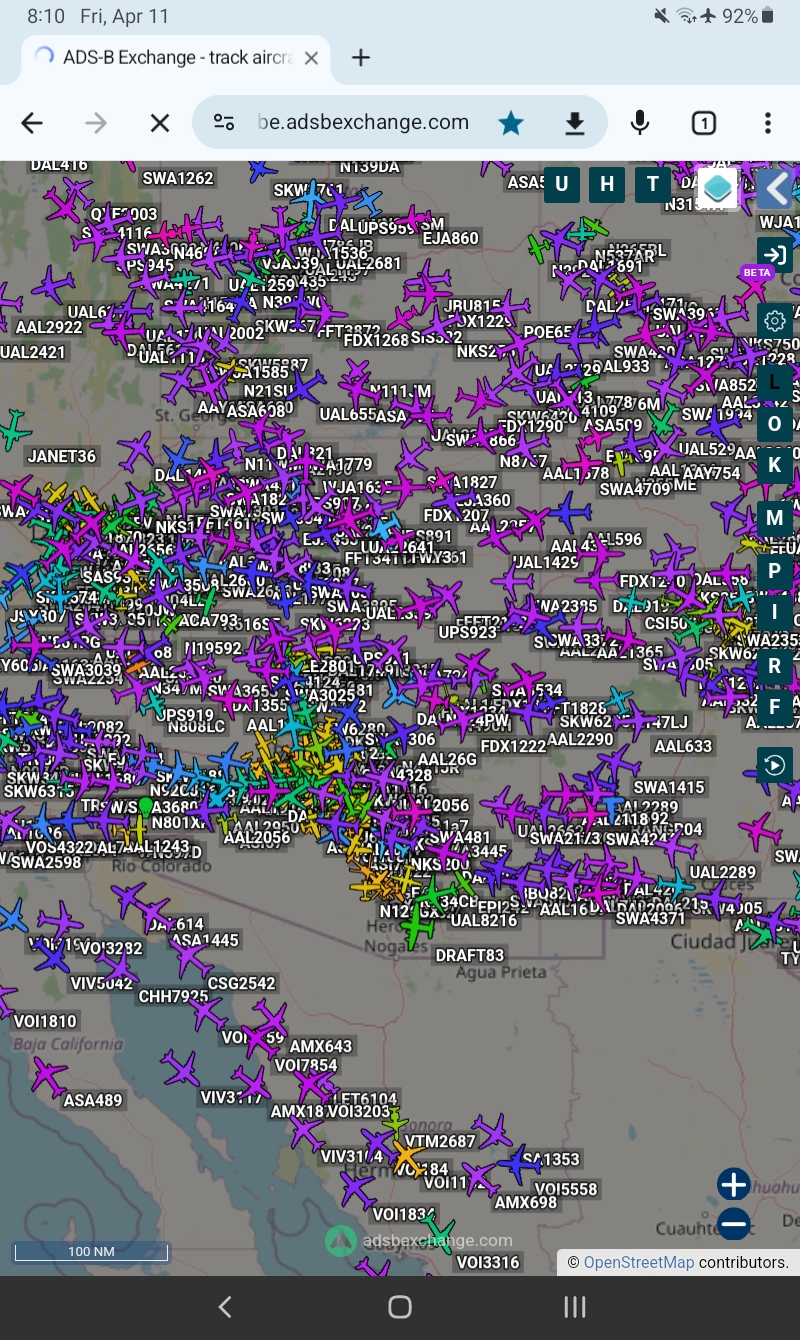Toggle the K map button
This screenshot has height=1340, width=800.
tap(774, 465)
